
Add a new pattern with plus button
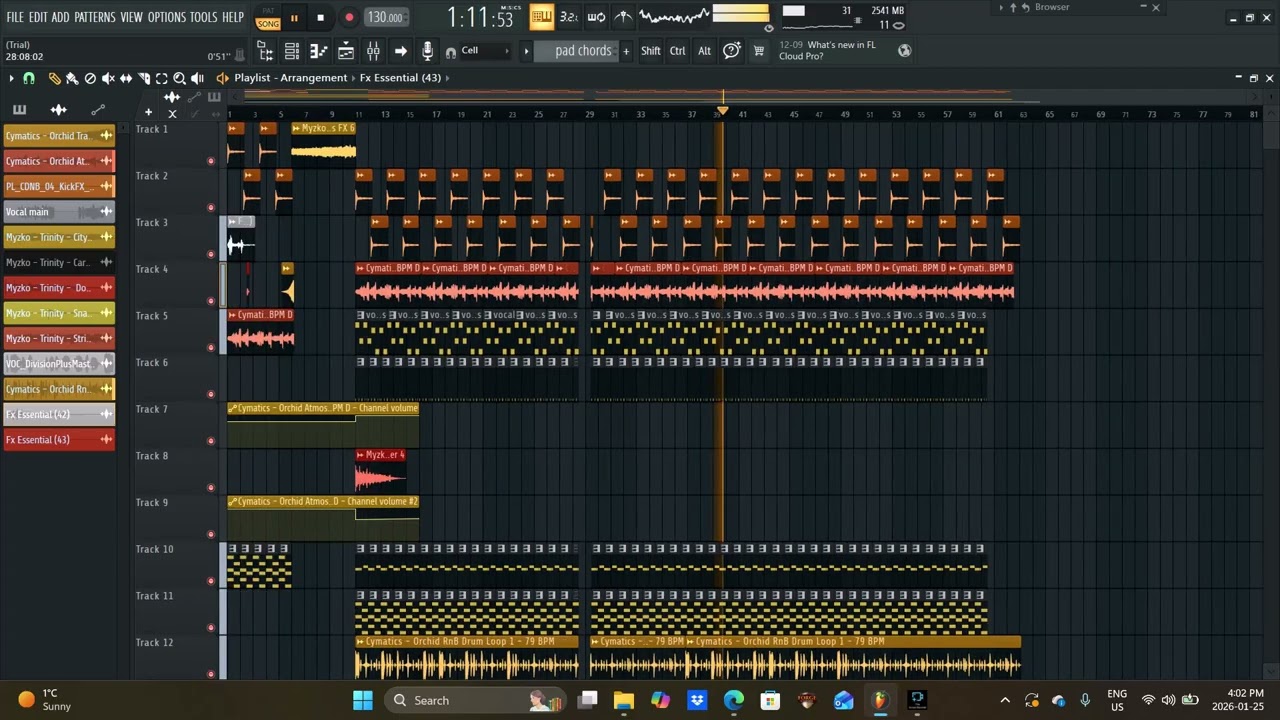(626, 51)
